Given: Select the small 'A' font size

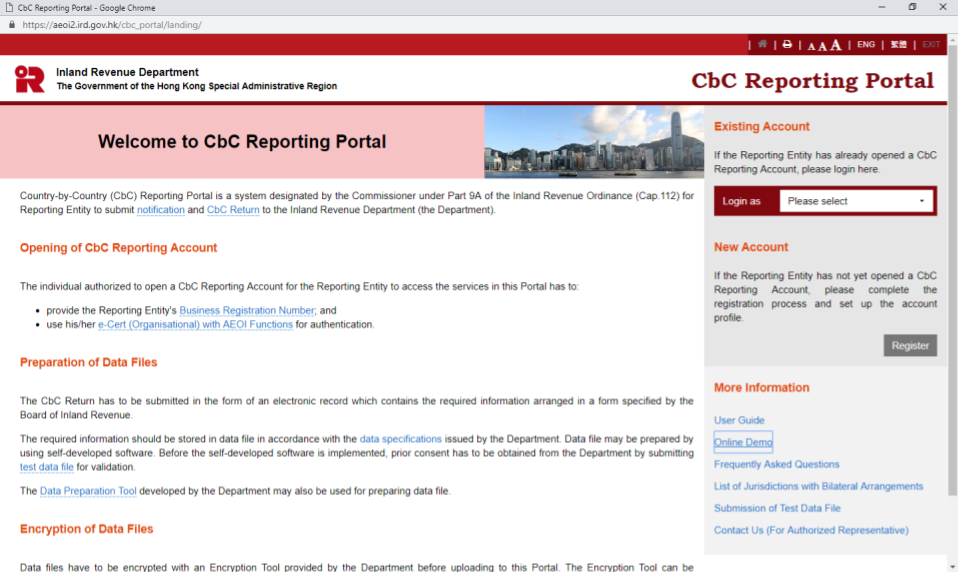Looking at the screenshot, I should pos(811,46).
